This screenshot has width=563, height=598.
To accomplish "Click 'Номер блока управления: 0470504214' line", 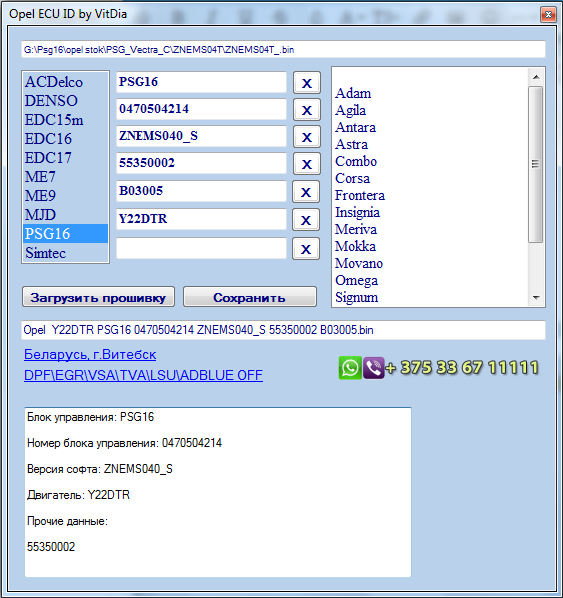I will coord(124,443).
